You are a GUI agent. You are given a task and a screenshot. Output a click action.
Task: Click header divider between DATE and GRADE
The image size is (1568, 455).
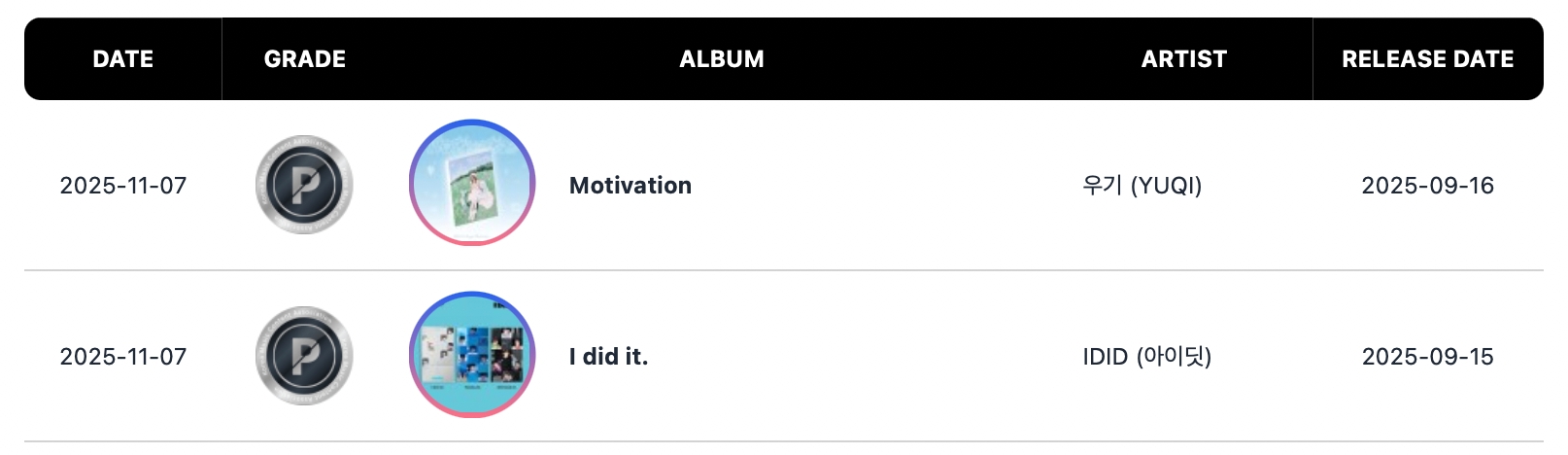coord(222,59)
